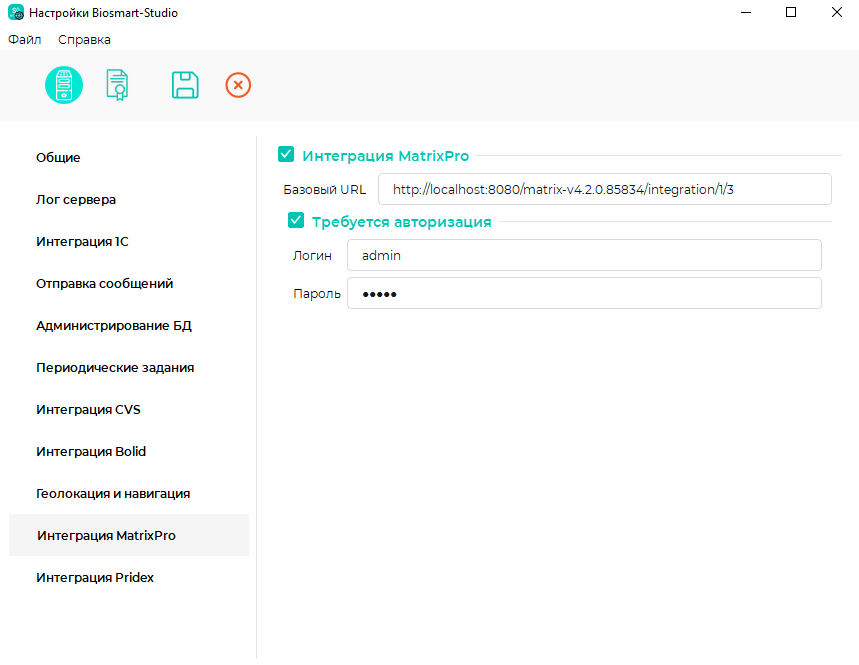Save settings with the floppy disk icon
Screen dimensions: 859x665
click(185, 85)
